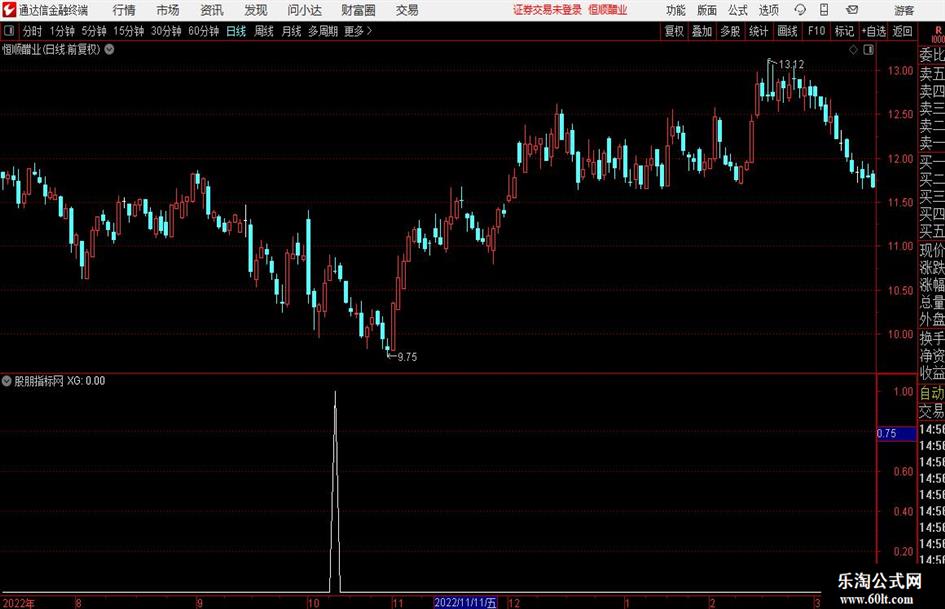Viewport: 945px width, 609px height.
Task: Toggle the right panel icon at chart top-right
Action: tap(868, 50)
